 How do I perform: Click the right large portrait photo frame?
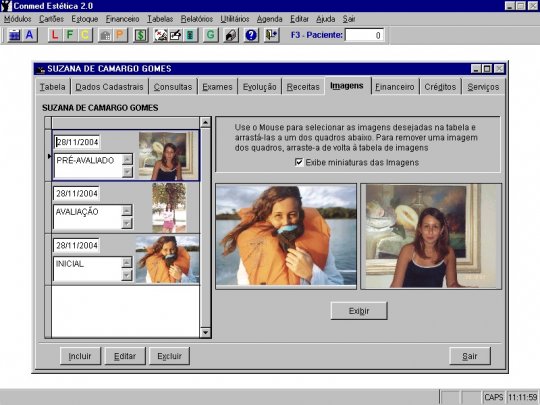(x=431, y=236)
